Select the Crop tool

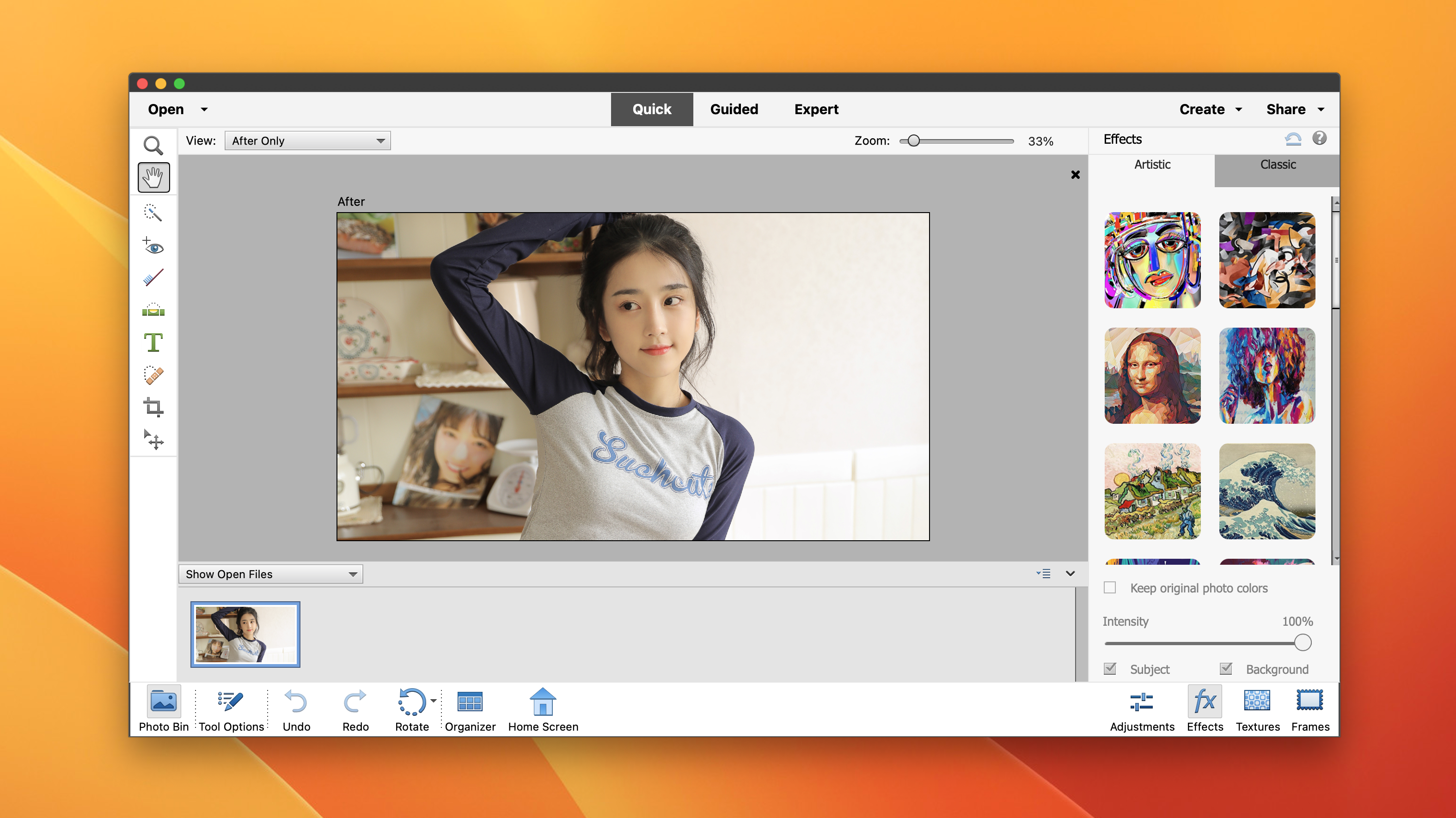coord(154,408)
